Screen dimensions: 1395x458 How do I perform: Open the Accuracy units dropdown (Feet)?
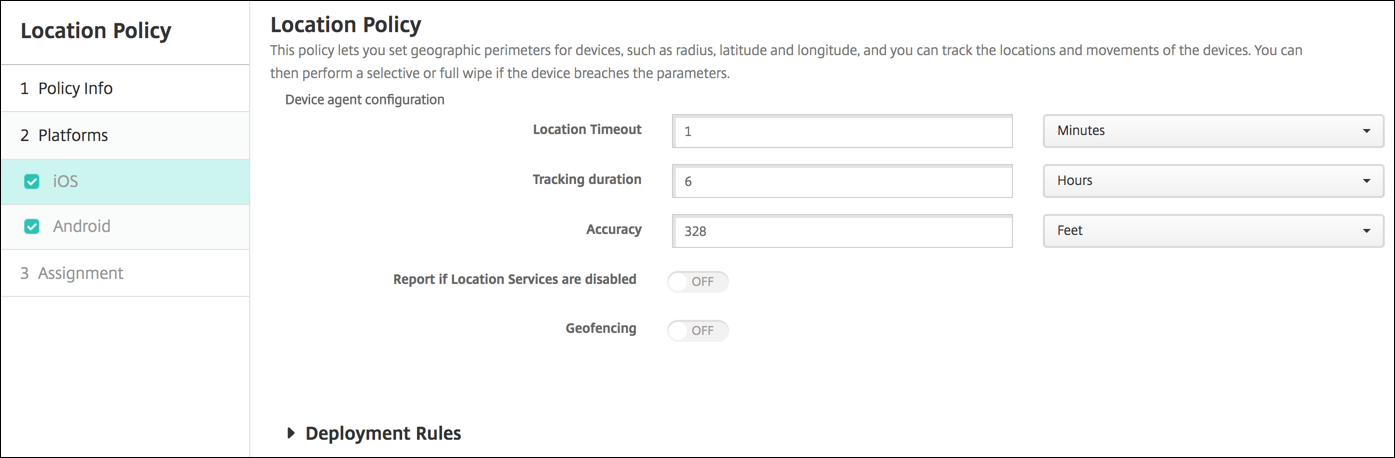coord(1212,230)
